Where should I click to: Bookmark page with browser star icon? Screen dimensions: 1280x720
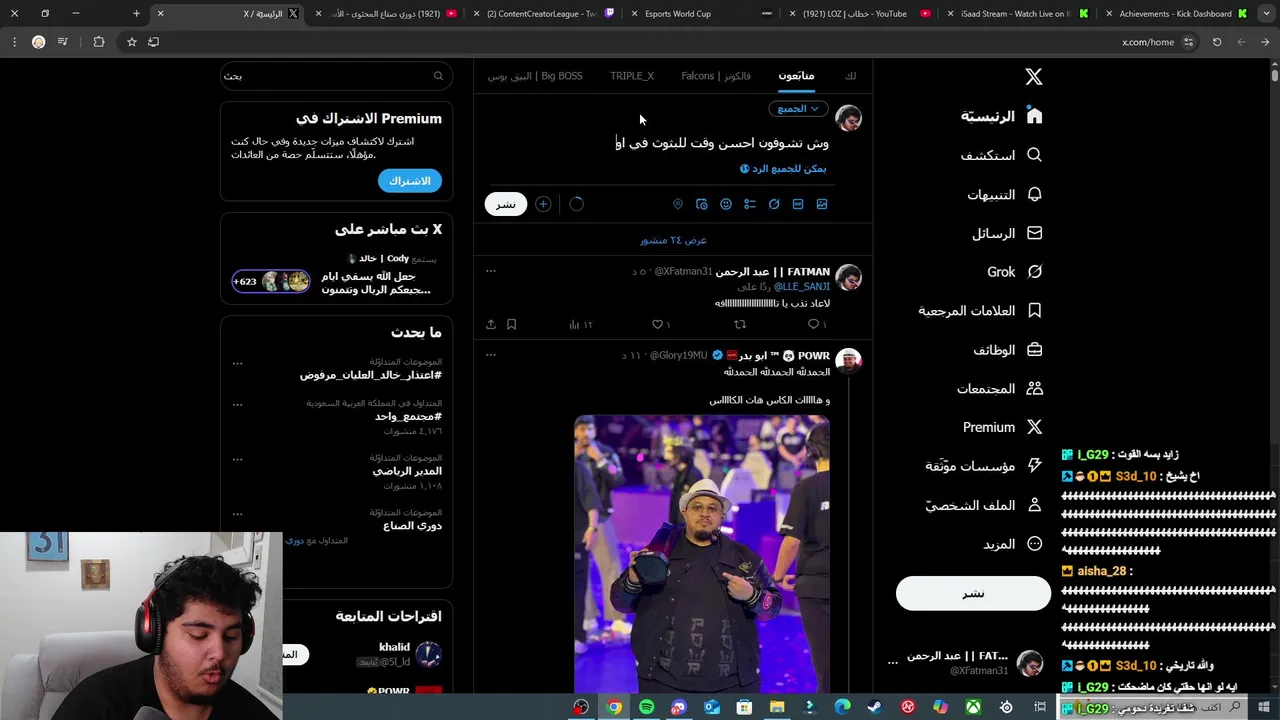pos(131,42)
